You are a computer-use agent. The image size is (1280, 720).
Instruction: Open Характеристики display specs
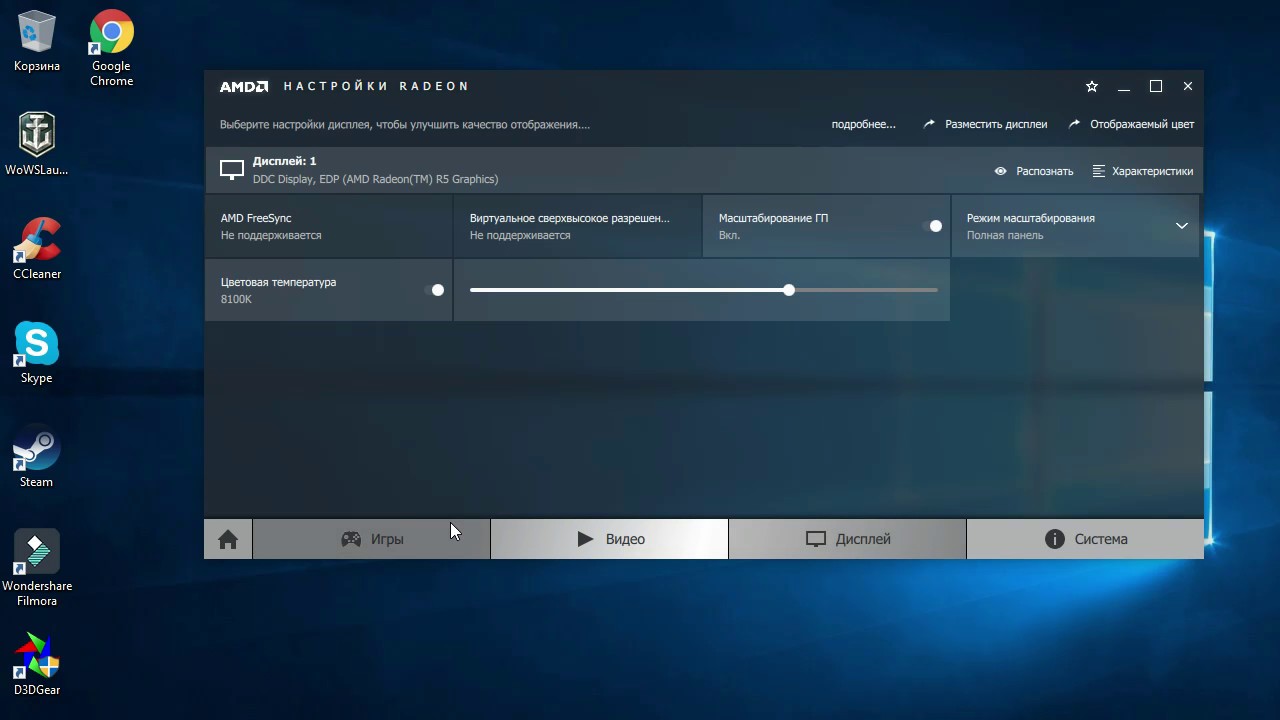[1143, 171]
